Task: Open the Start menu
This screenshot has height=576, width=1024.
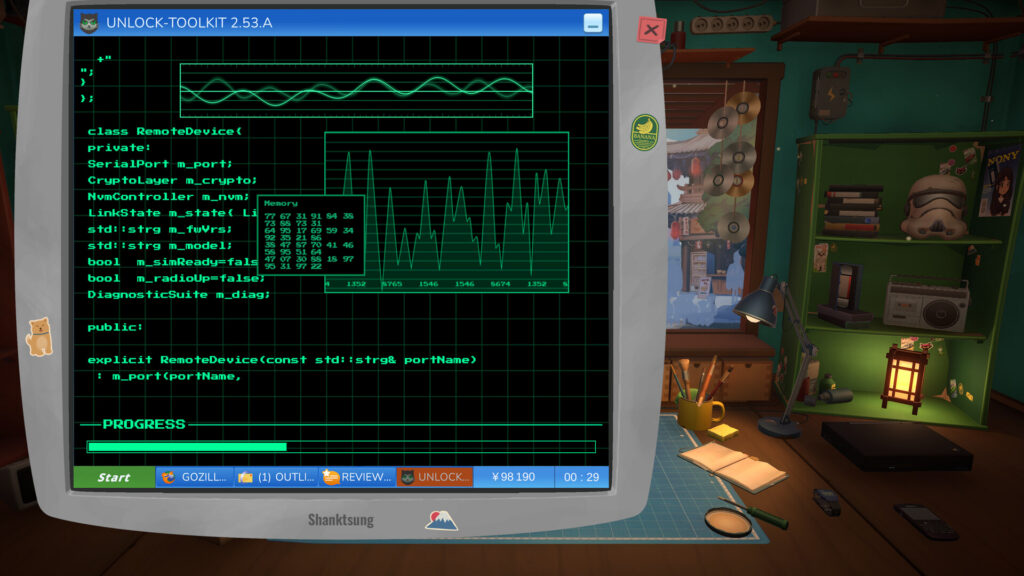Action: tap(114, 477)
